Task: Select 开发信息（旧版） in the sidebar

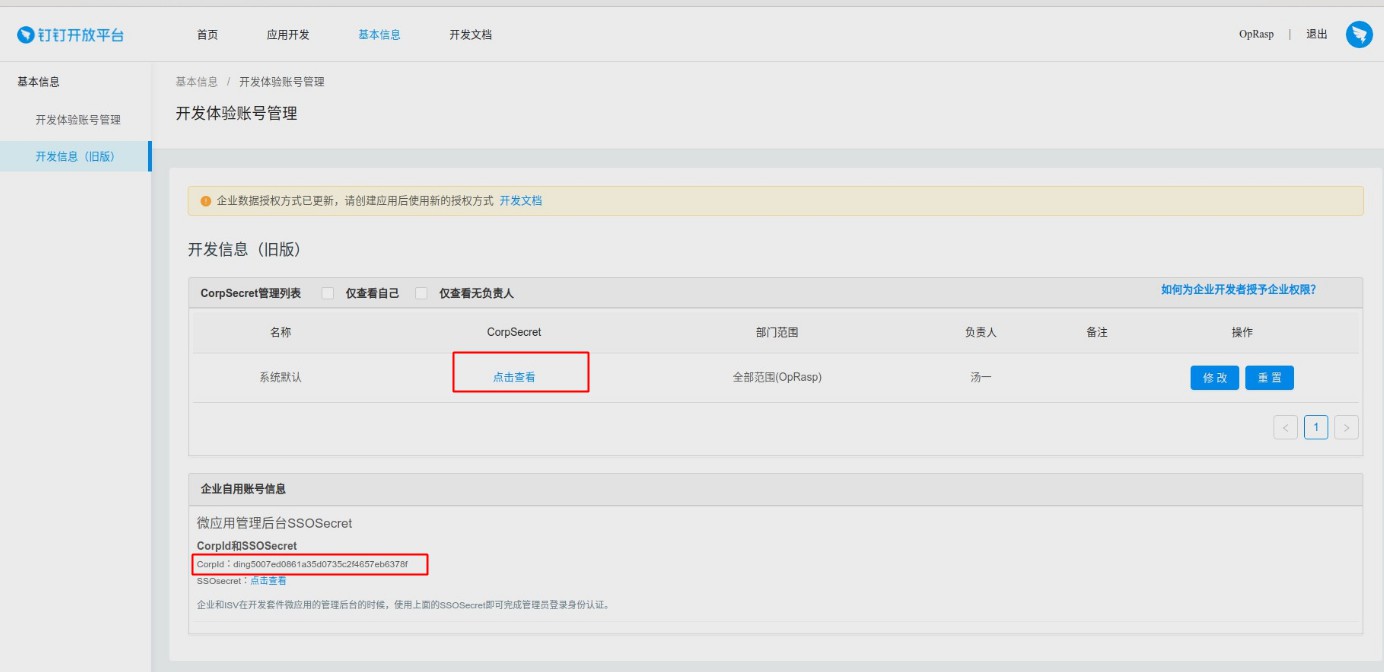Action: [75, 157]
